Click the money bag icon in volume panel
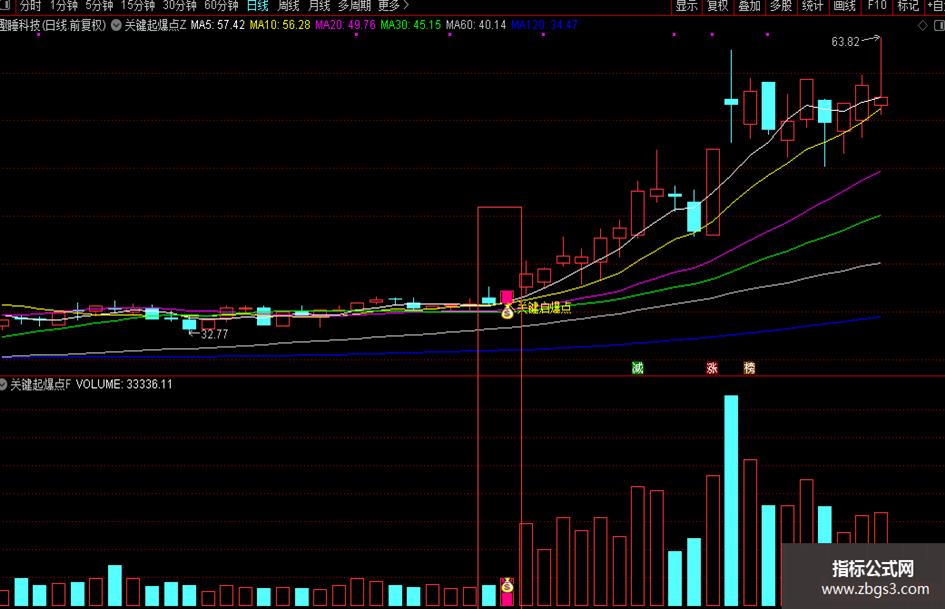The image size is (945, 609). 507,584
